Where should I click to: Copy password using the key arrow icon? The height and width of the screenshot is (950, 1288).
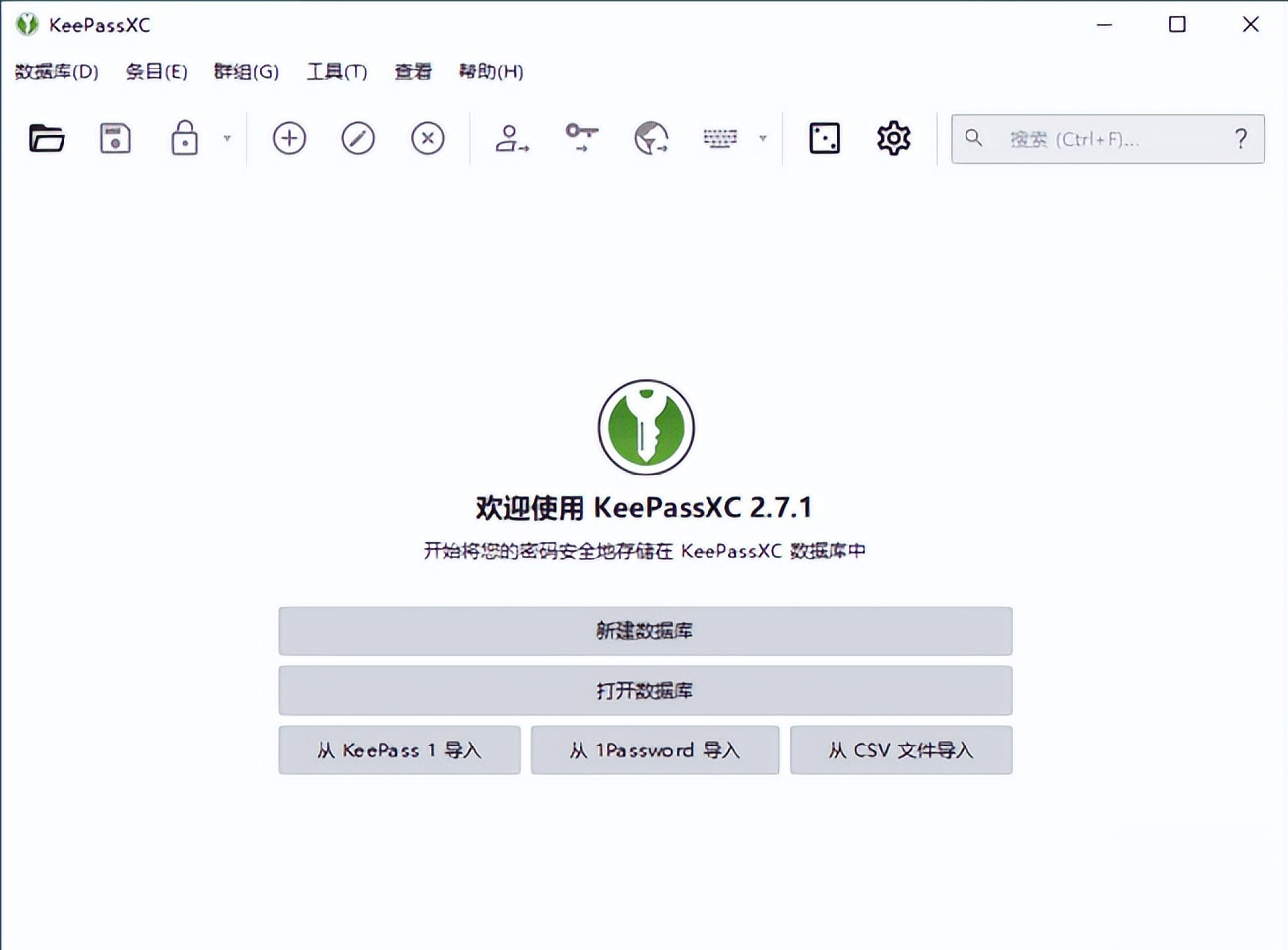(x=581, y=138)
